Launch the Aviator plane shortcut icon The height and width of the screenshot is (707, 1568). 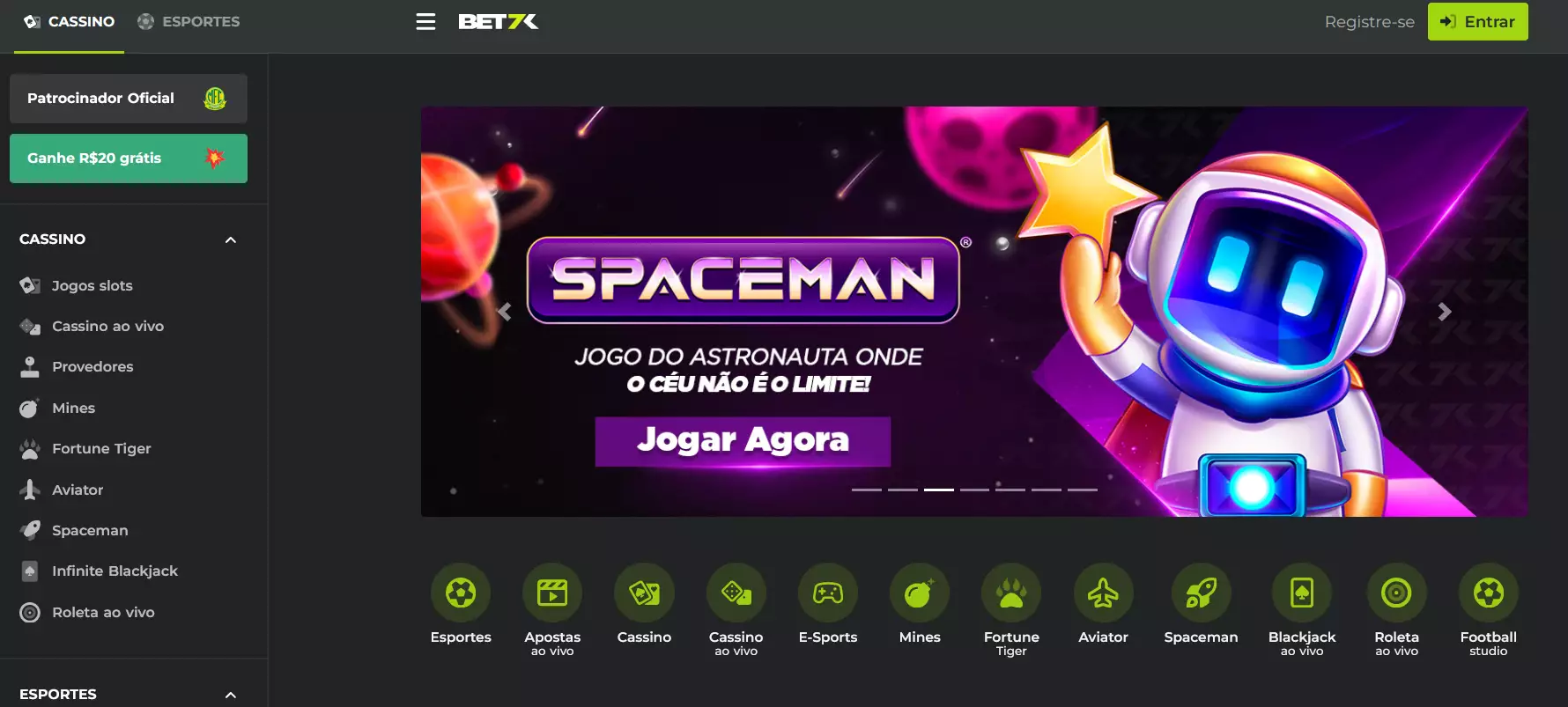pyautogui.click(x=1103, y=593)
